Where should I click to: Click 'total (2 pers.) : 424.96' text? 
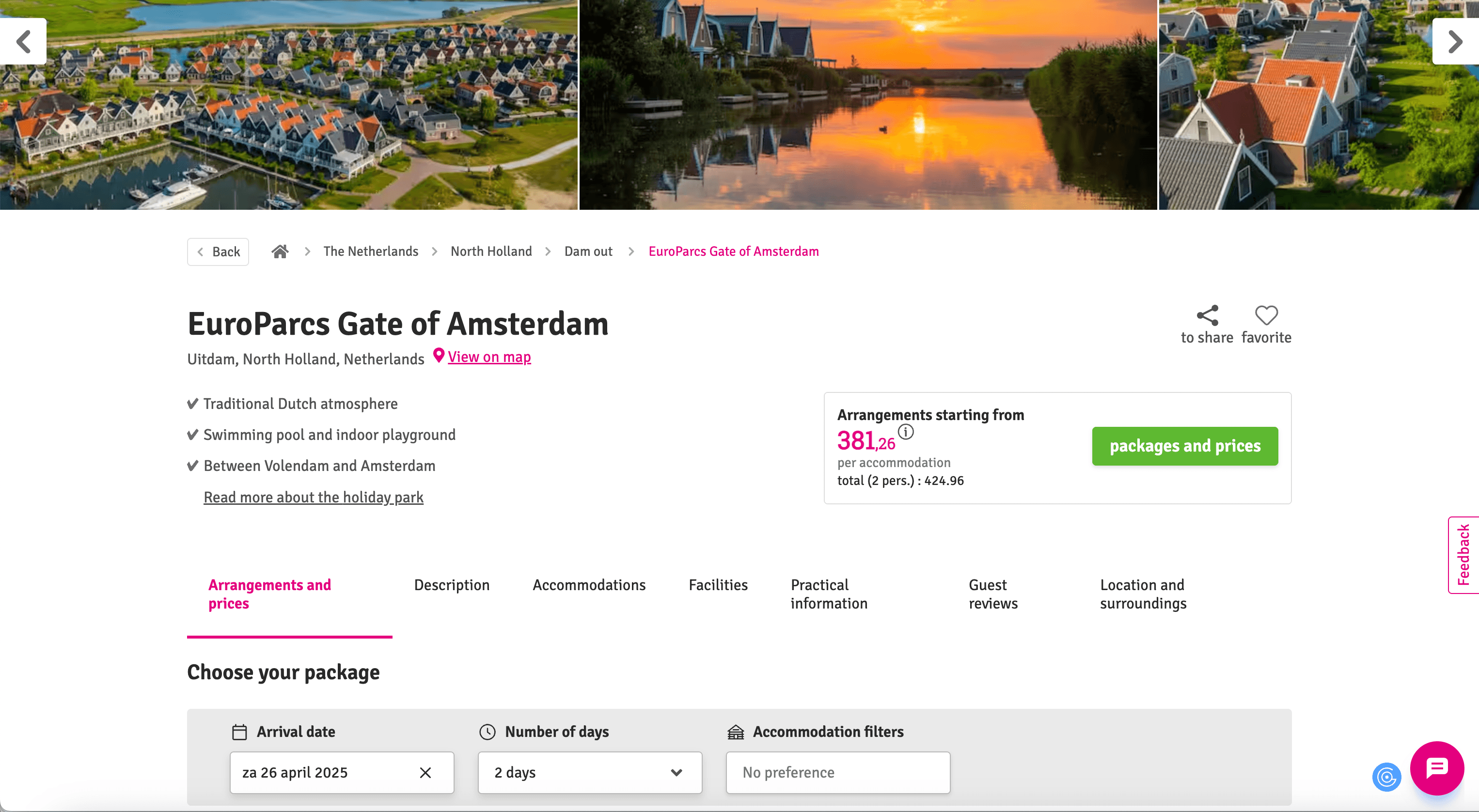(900, 481)
